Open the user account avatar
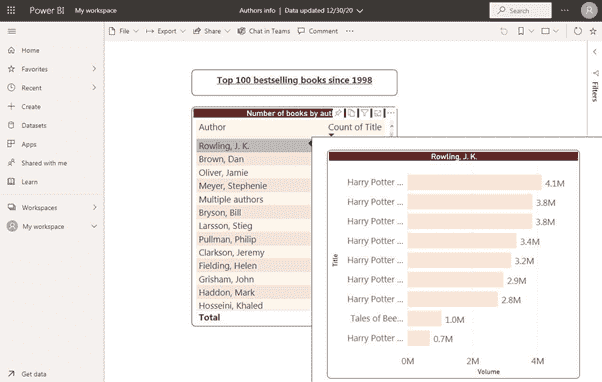 (x=589, y=10)
